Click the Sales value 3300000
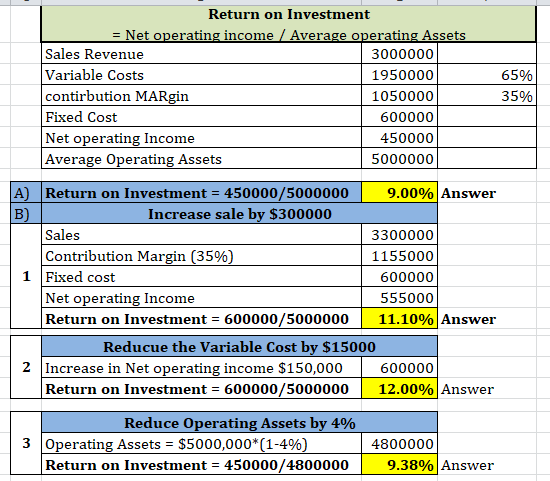Screen dimensions: 550x481 400,234
